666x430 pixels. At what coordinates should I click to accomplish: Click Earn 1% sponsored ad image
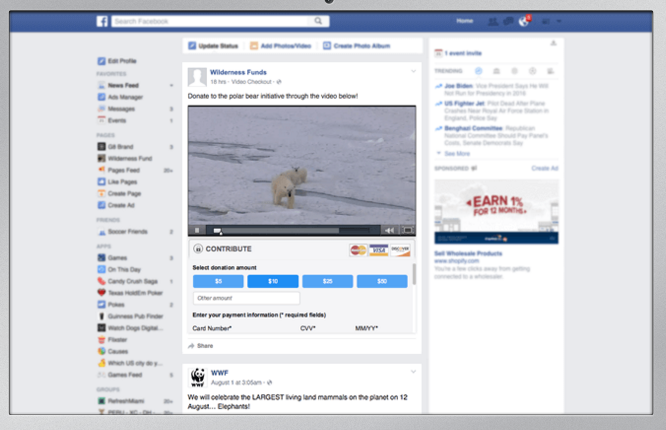(497, 212)
